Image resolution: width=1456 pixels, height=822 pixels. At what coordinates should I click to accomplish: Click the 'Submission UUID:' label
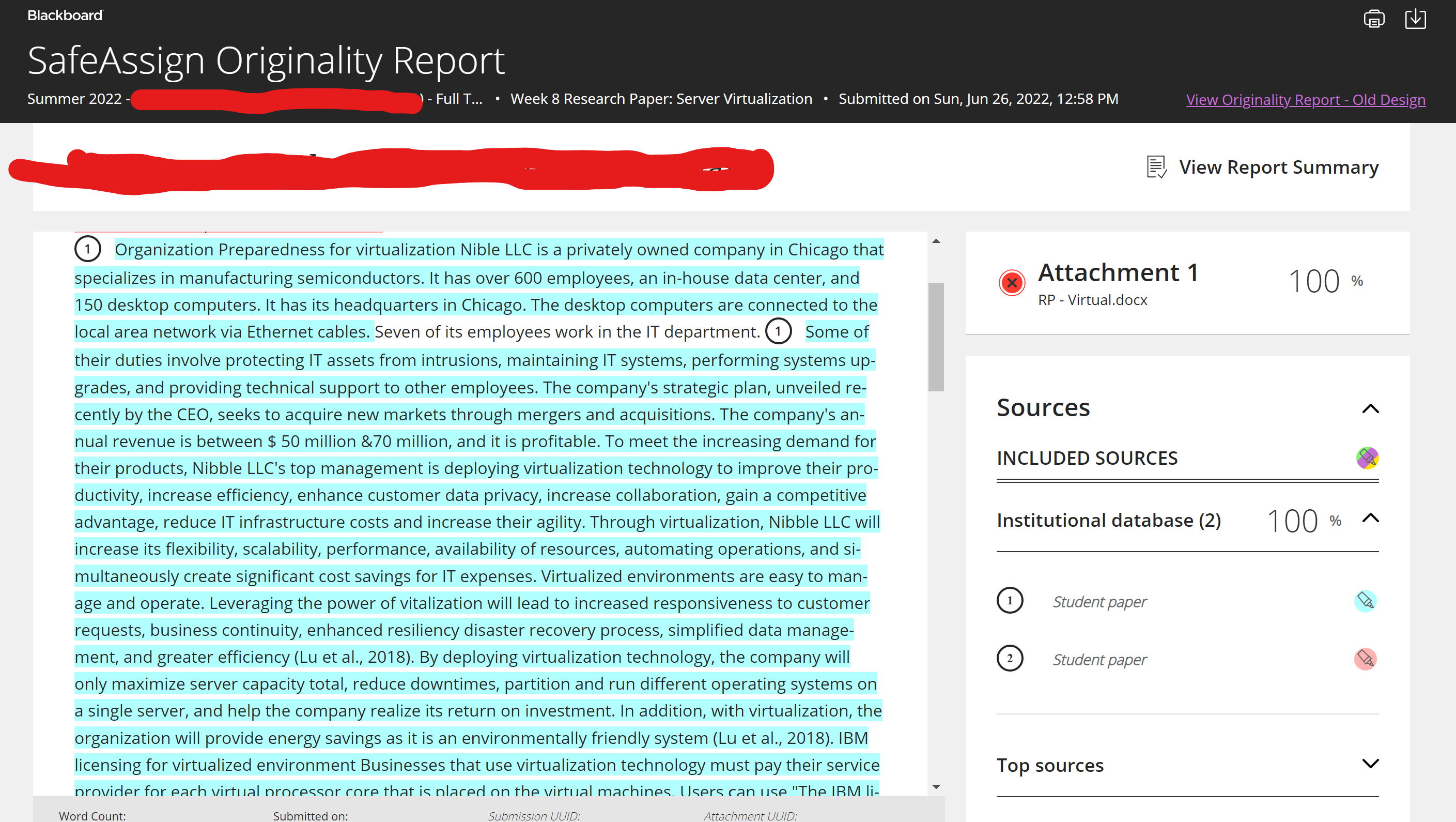pos(534,816)
